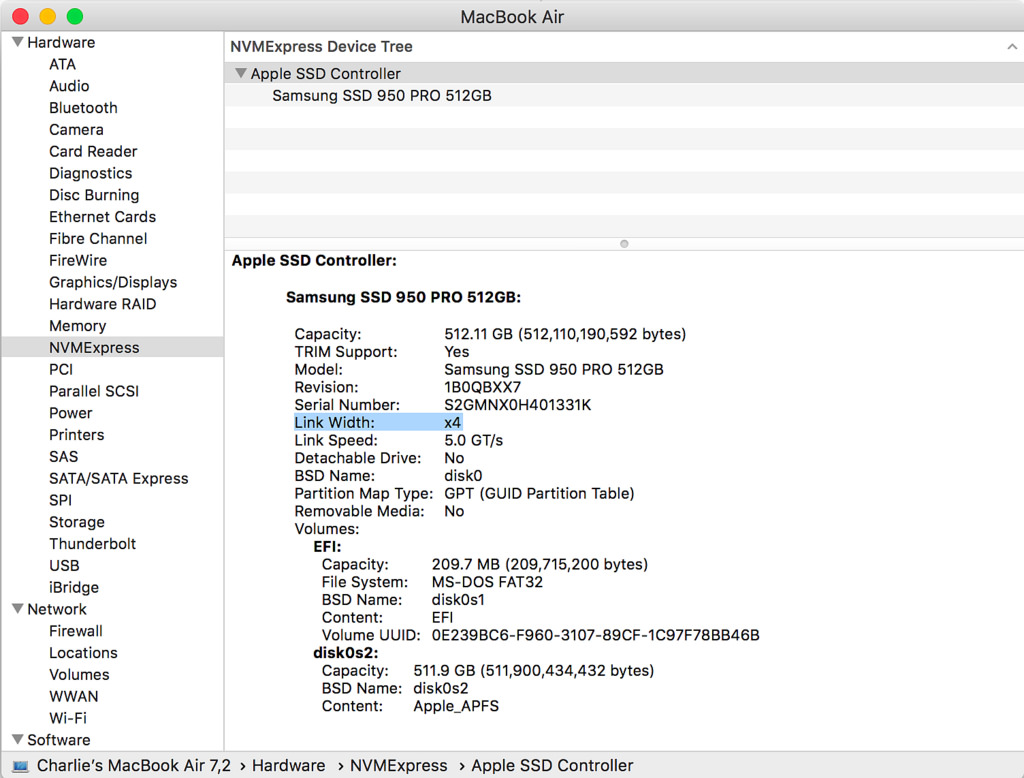The width and height of the screenshot is (1024, 778).
Task: Select Audio in the sidebar
Action: [69, 86]
